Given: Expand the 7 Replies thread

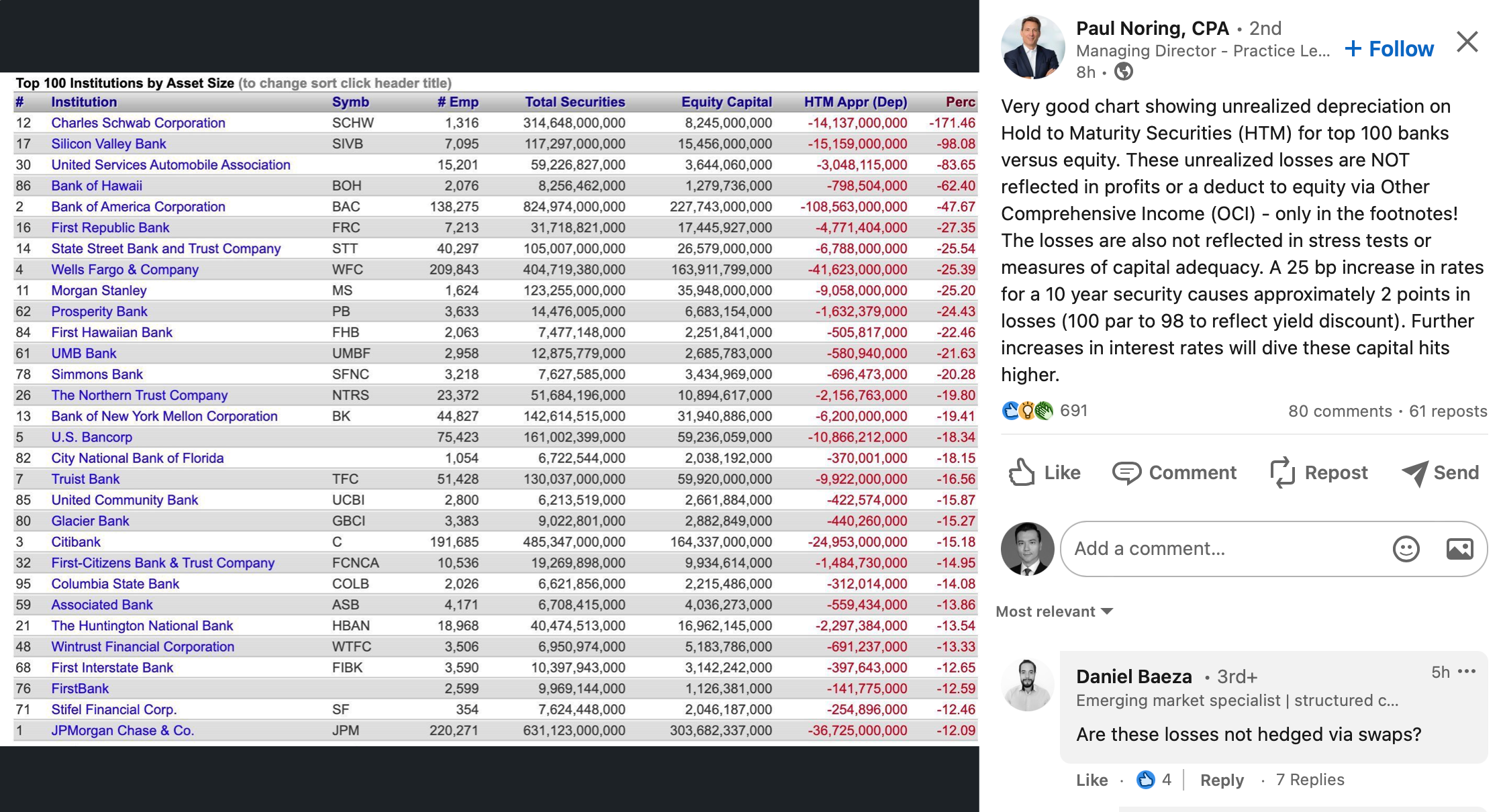Looking at the screenshot, I should click(1310, 780).
